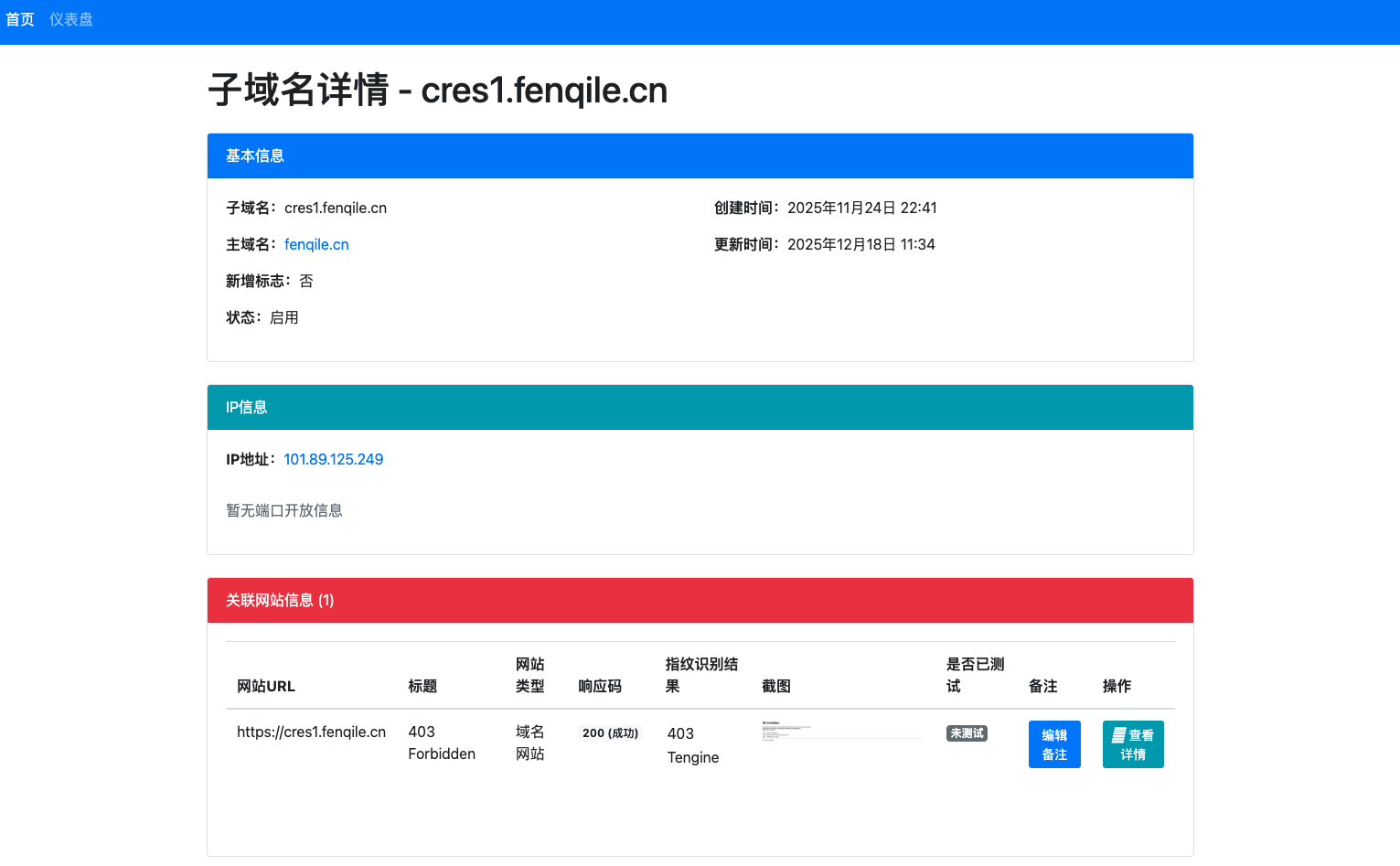The image size is (1400, 866).
Task: Click the 403 Forbidden title cell
Action: (441, 743)
